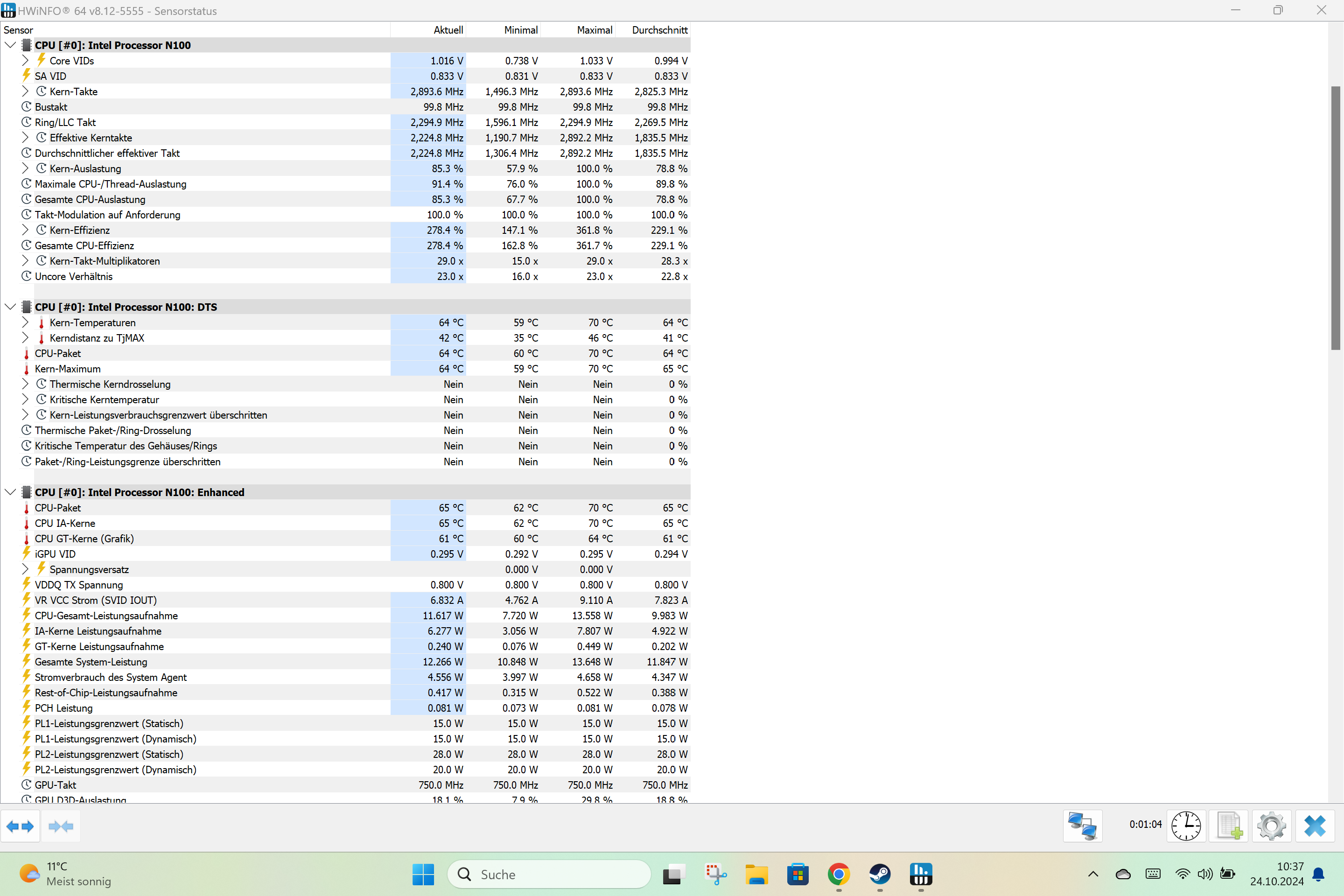Select the Uncore Verhältnis row
This screenshot has width=1344, height=896.
point(345,276)
